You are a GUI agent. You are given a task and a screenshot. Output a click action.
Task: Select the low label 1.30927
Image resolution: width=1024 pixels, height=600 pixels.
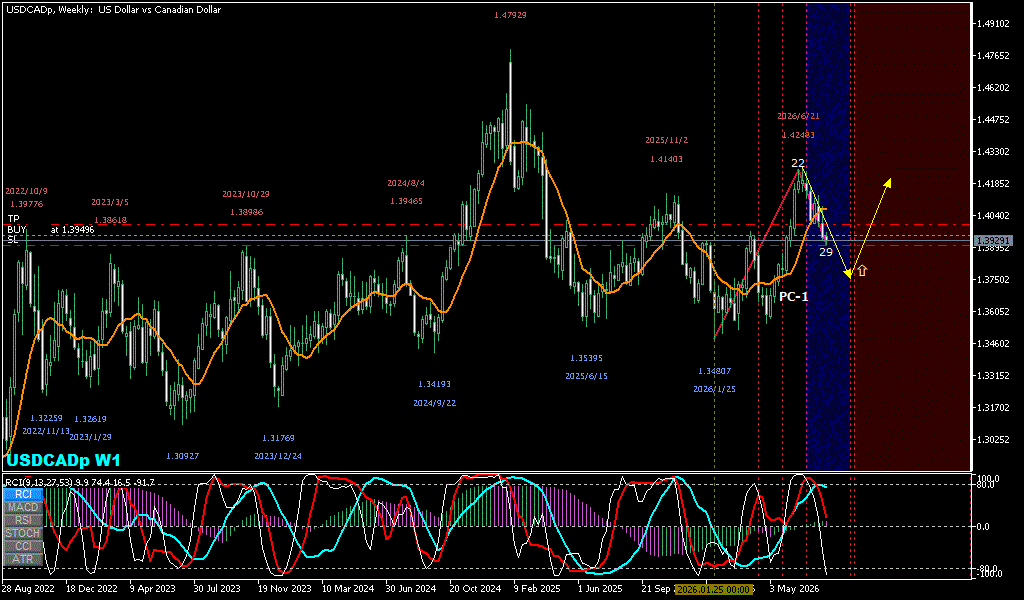182,456
